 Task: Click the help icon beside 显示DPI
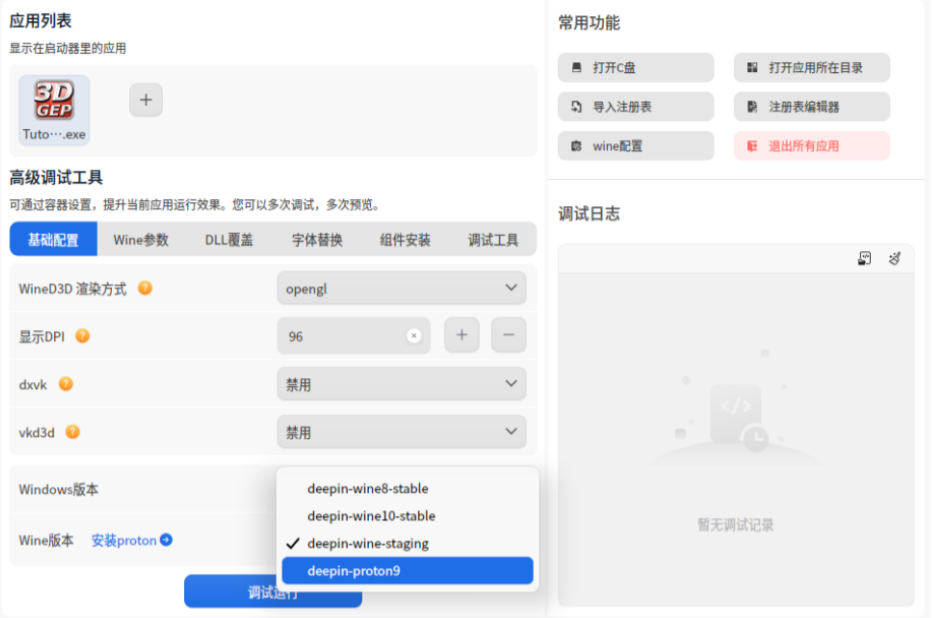[x=83, y=336]
